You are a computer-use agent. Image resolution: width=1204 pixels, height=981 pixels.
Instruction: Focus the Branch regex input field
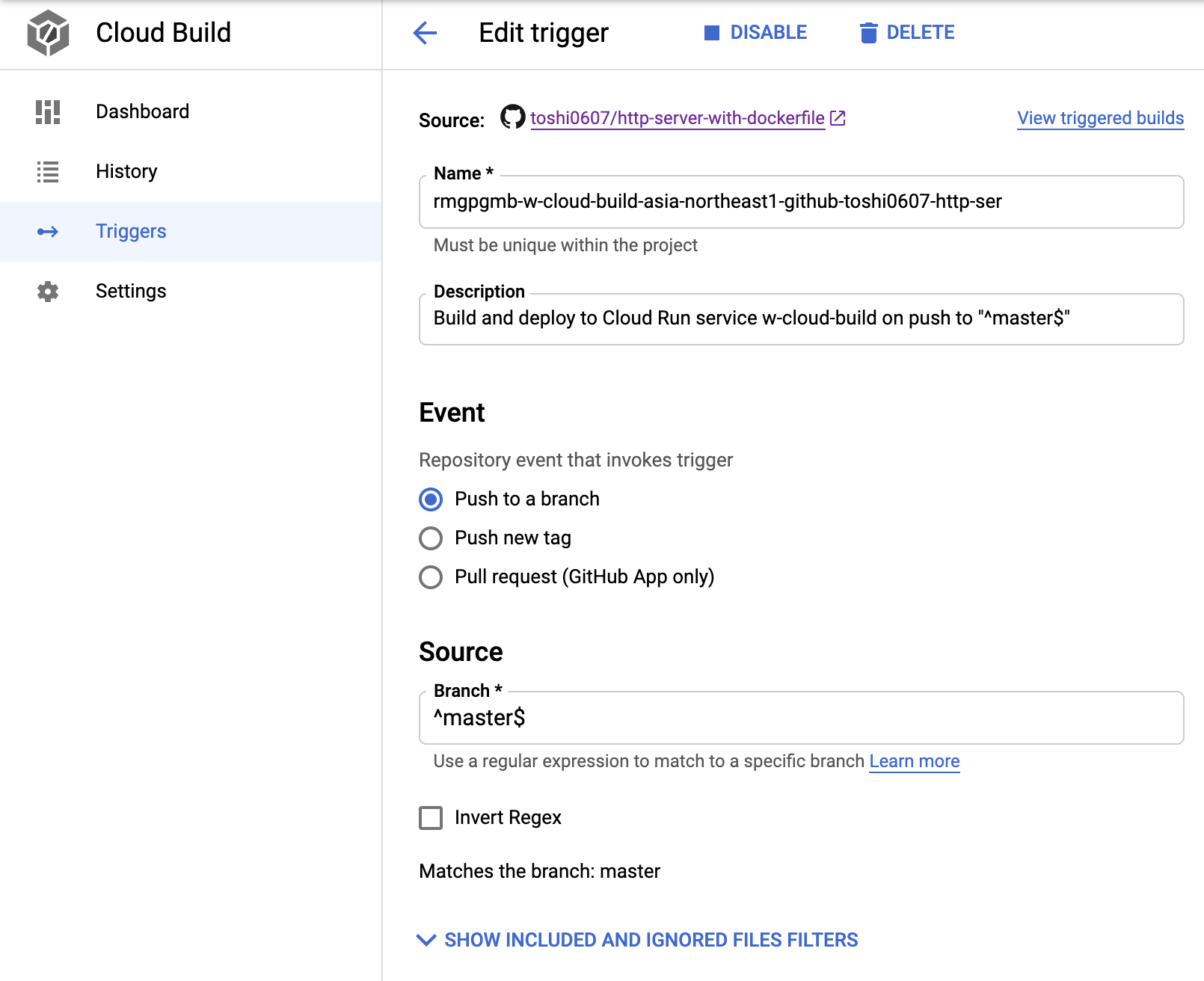coord(802,718)
